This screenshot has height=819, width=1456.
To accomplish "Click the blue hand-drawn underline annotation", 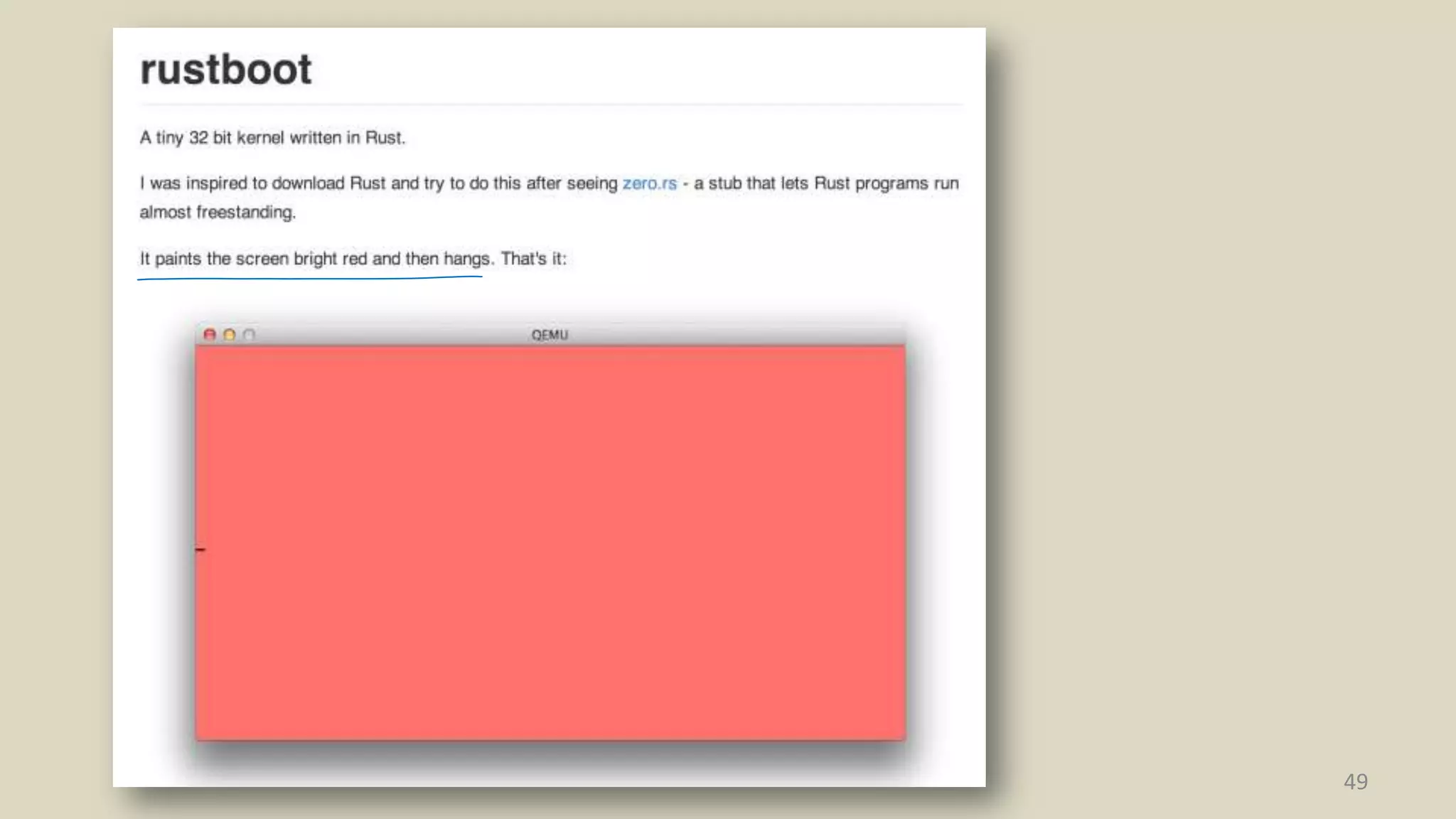I will [x=310, y=278].
